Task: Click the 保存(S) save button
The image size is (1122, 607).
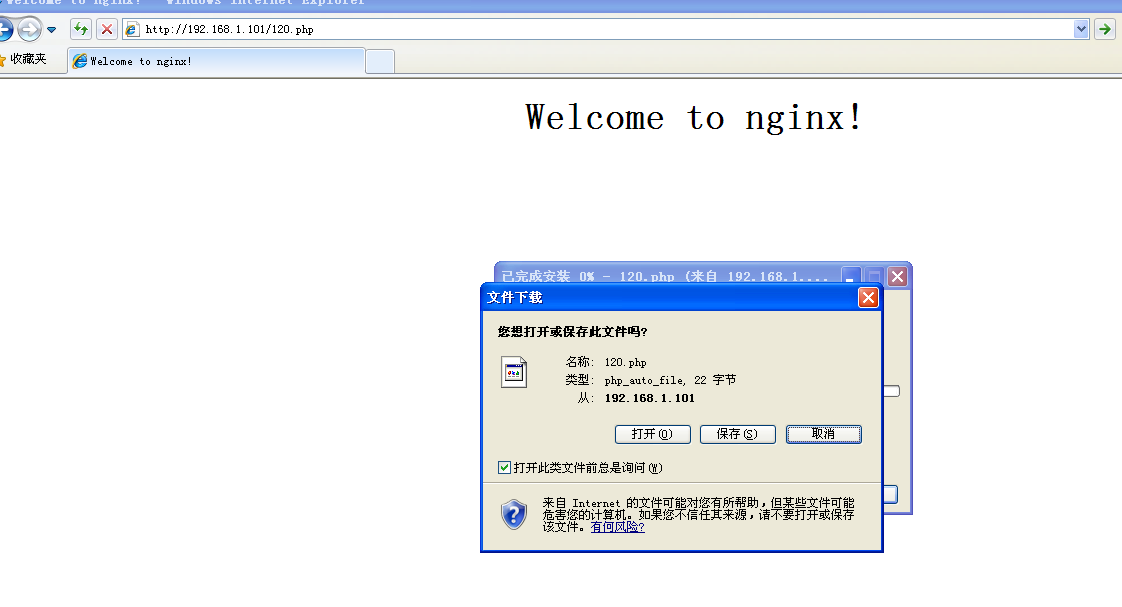Action: click(x=738, y=434)
